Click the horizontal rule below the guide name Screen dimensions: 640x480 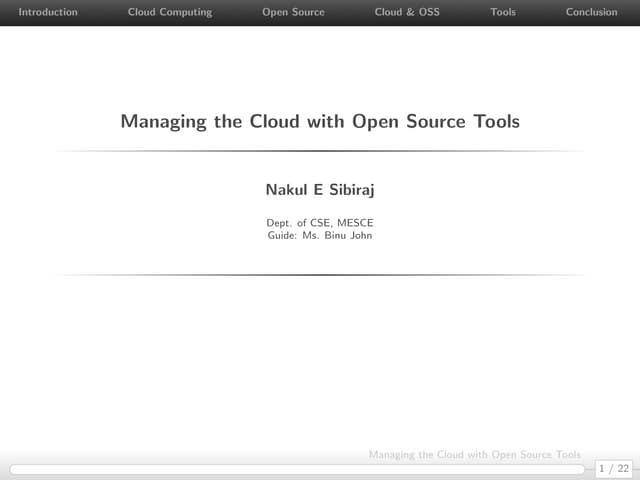click(320, 275)
